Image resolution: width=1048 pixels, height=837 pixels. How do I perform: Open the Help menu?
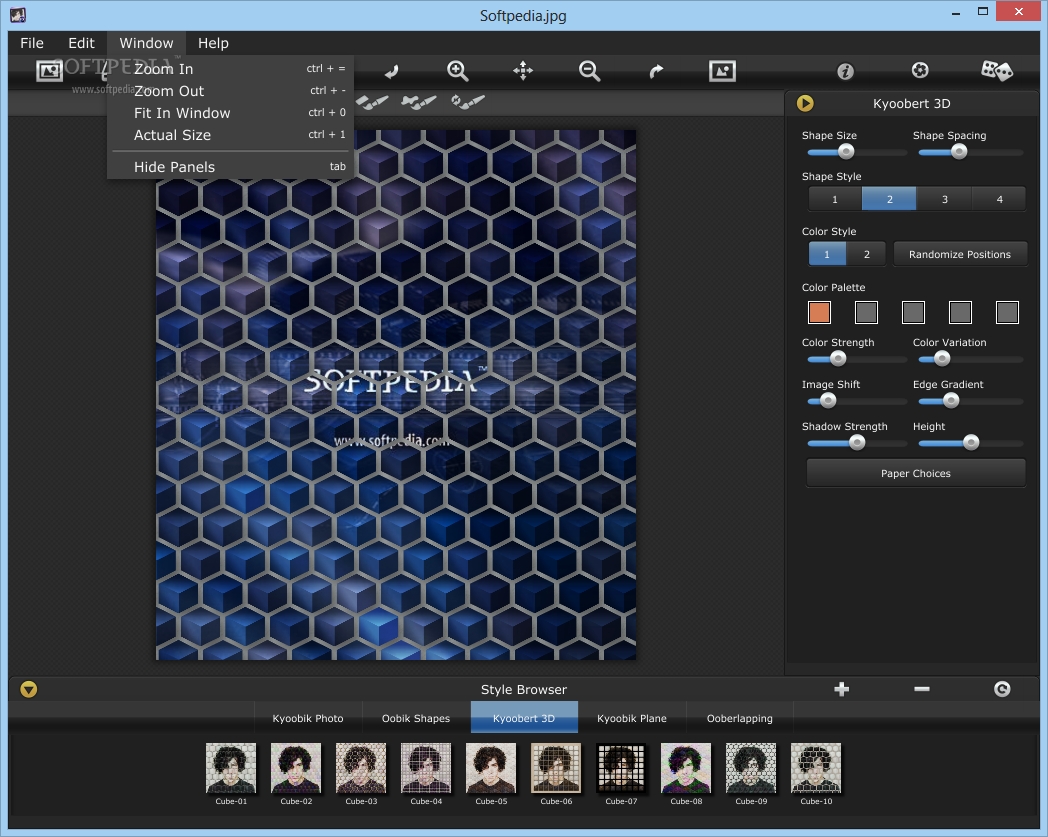pos(213,43)
